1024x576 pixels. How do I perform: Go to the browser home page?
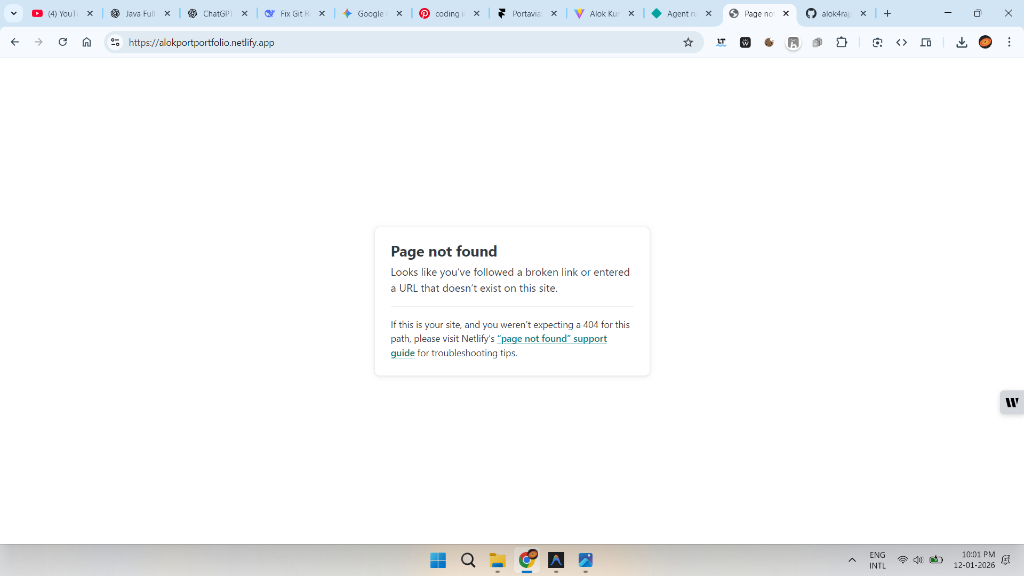pyautogui.click(x=87, y=42)
